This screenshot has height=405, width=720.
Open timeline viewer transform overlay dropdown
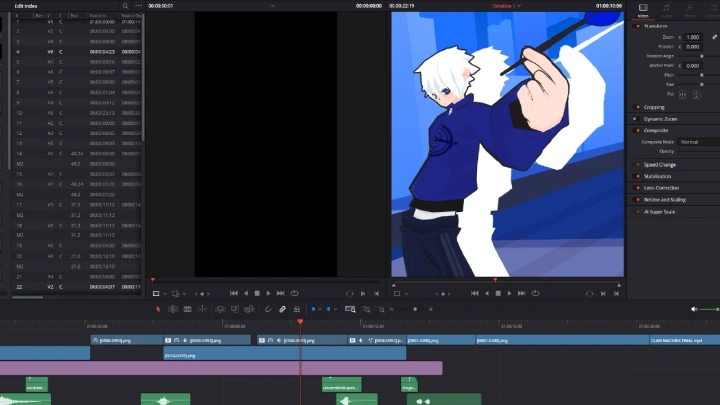coord(406,294)
